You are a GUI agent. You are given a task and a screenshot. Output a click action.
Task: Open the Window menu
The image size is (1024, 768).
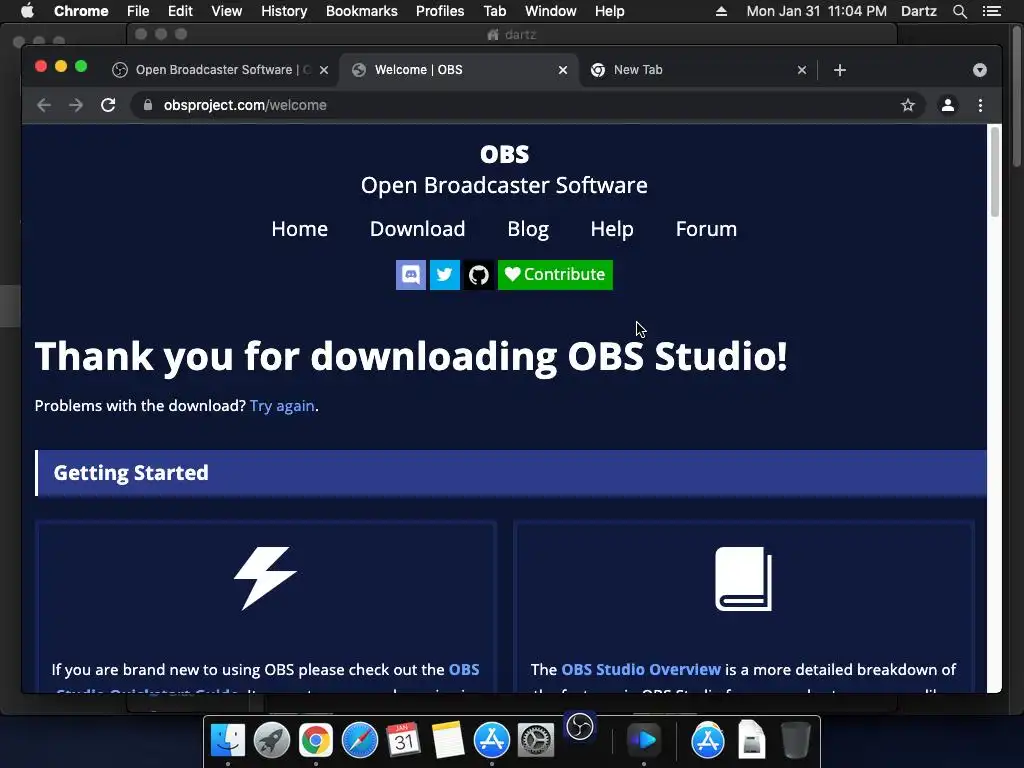551,11
